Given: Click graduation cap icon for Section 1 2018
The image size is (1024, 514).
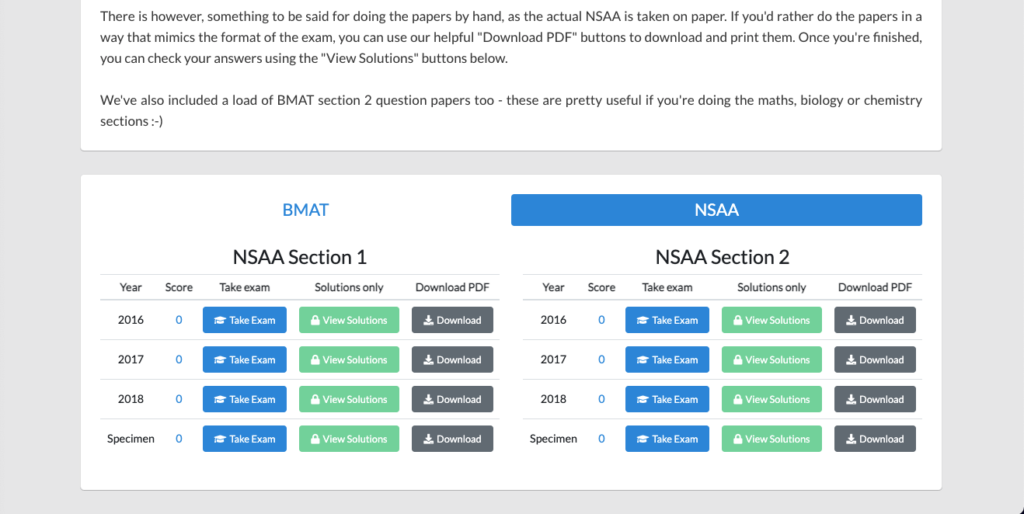Looking at the screenshot, I should pyautogui.click(x=219, y=399).
